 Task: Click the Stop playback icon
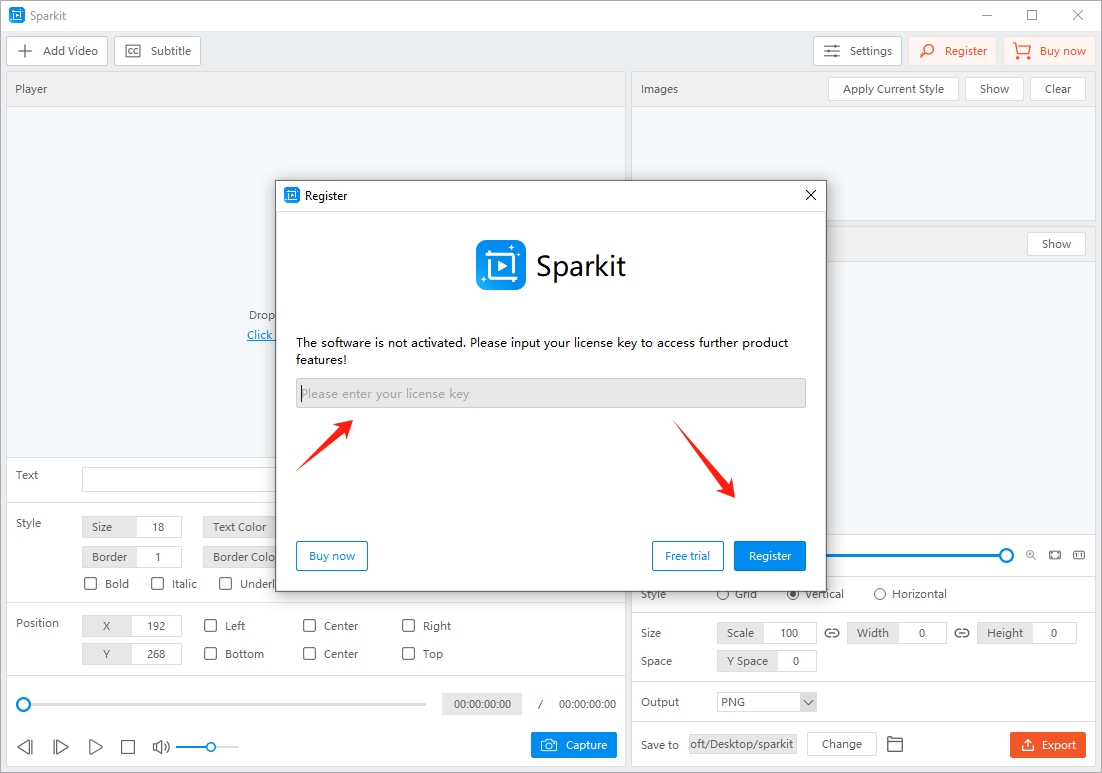[128, 746]
